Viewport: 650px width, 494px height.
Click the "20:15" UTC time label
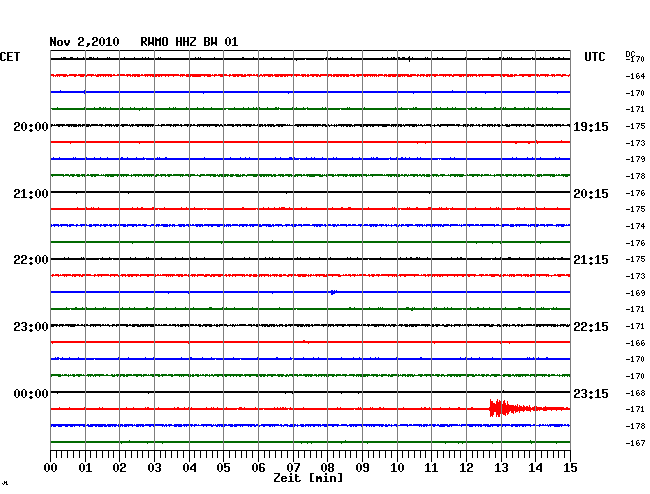[591, 194]
